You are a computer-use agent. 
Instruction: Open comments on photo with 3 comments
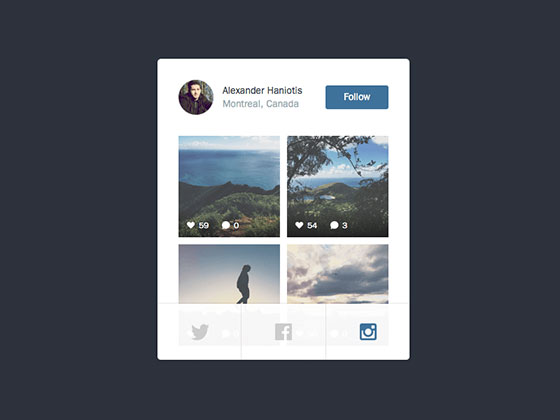point(334,225)
